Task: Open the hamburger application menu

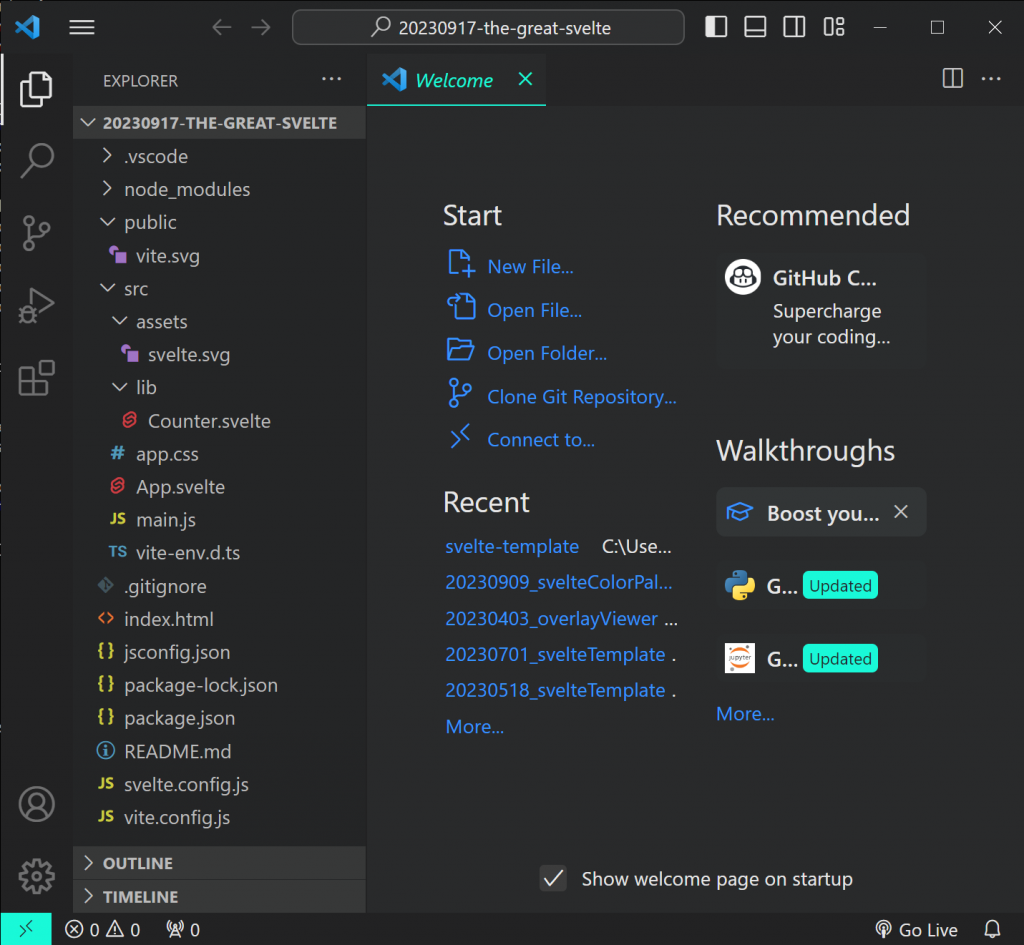Action: pos(82,27)
